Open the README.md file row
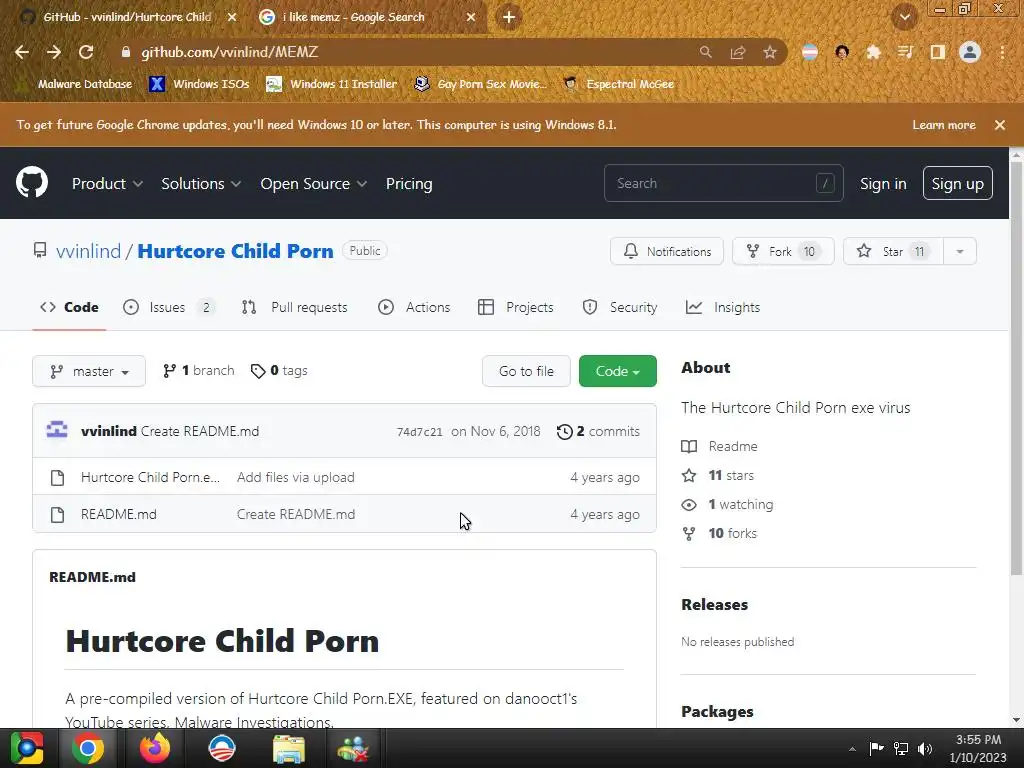 pos(344,515)
